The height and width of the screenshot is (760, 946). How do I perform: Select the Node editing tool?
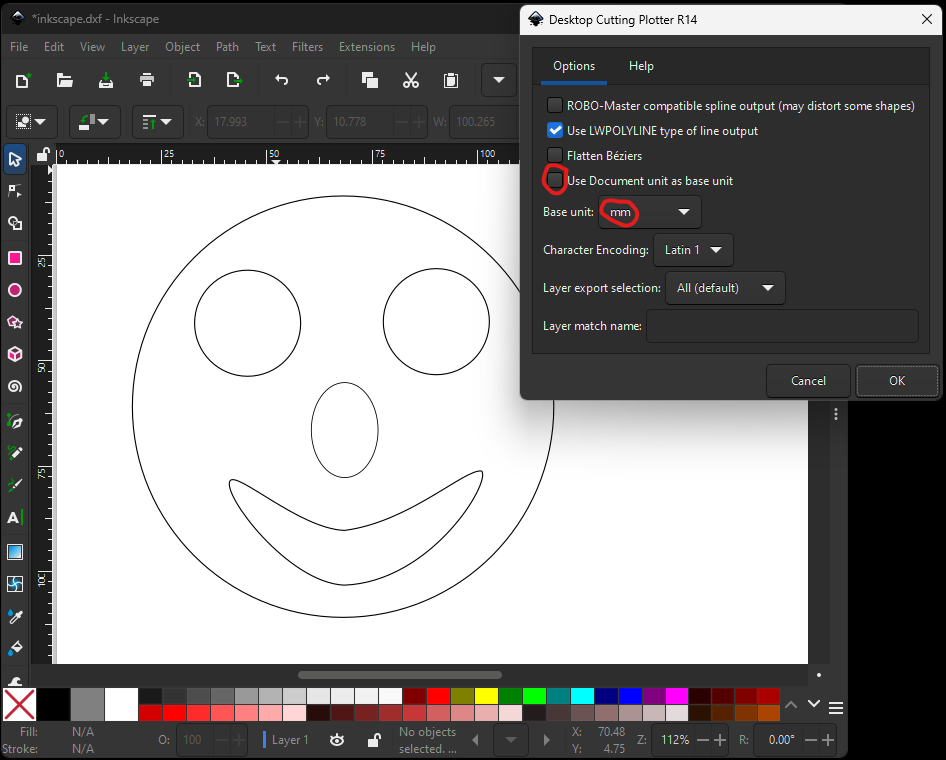[14, 190]
